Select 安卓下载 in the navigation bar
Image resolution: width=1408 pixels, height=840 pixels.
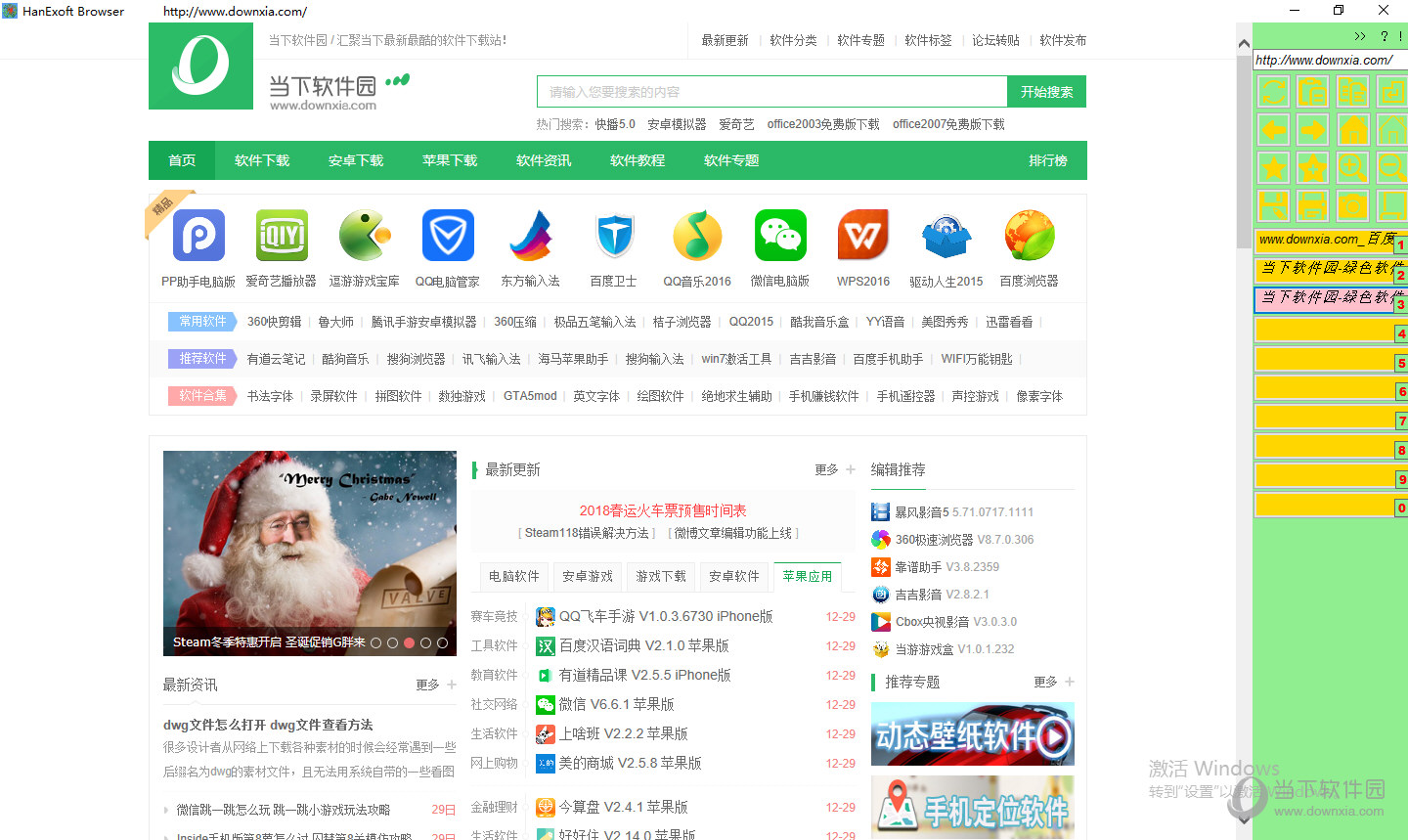point(356,159)
